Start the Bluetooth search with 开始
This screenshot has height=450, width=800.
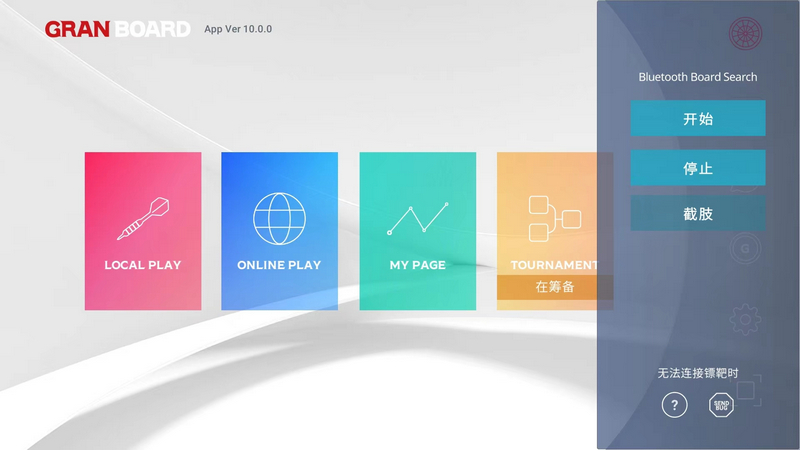(x=698, y=119)
